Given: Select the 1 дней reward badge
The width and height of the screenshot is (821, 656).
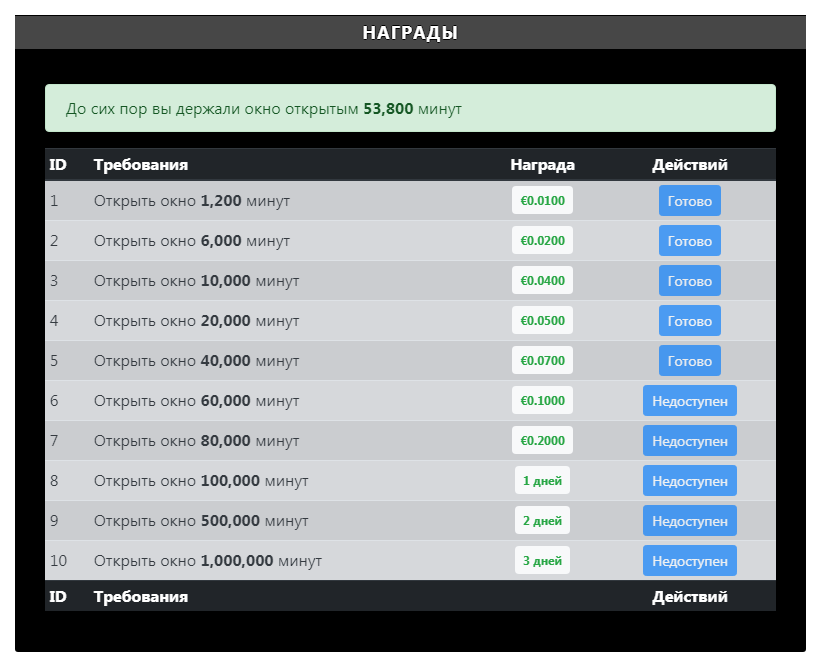Looking at the screenshot, I should tap(542, 481).
